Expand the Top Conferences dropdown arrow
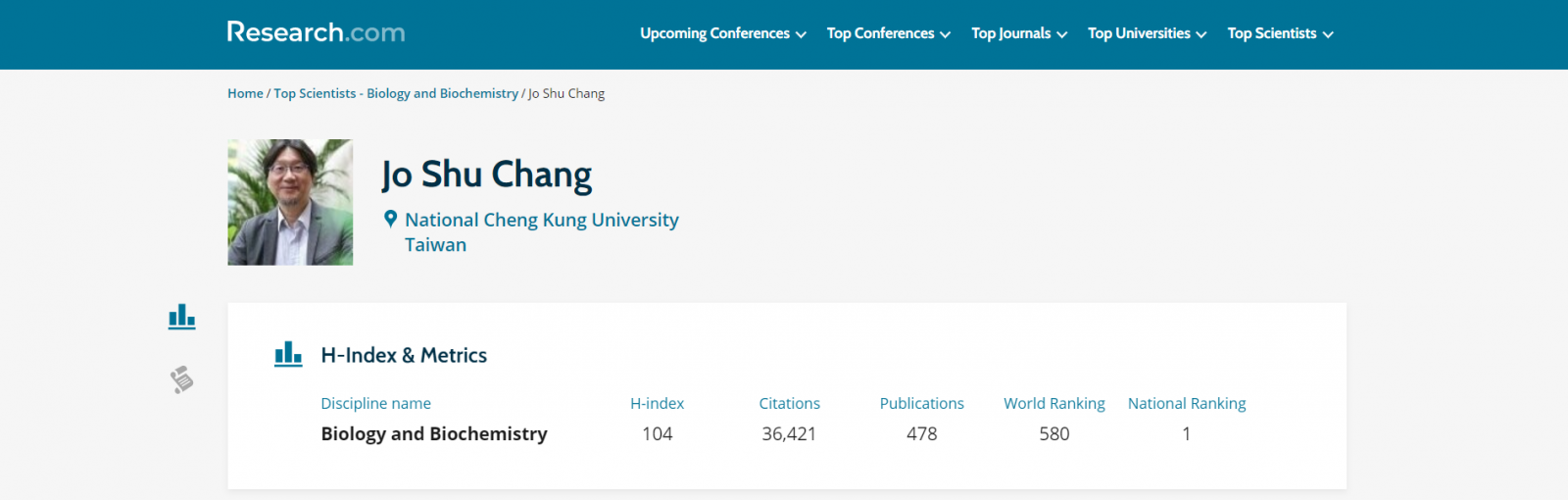This screenshot has width=1568, height=500. coord(945,34)
